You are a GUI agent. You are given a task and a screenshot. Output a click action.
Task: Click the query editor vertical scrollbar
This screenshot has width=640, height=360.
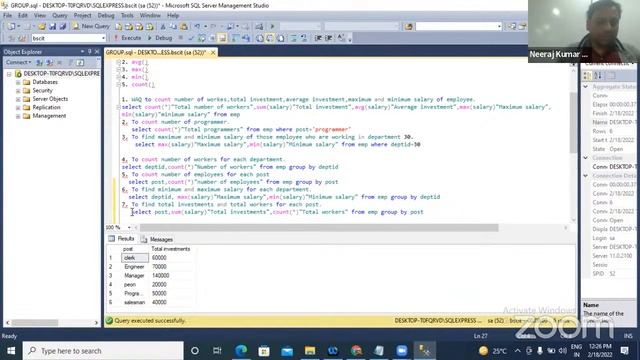point(573,122)
